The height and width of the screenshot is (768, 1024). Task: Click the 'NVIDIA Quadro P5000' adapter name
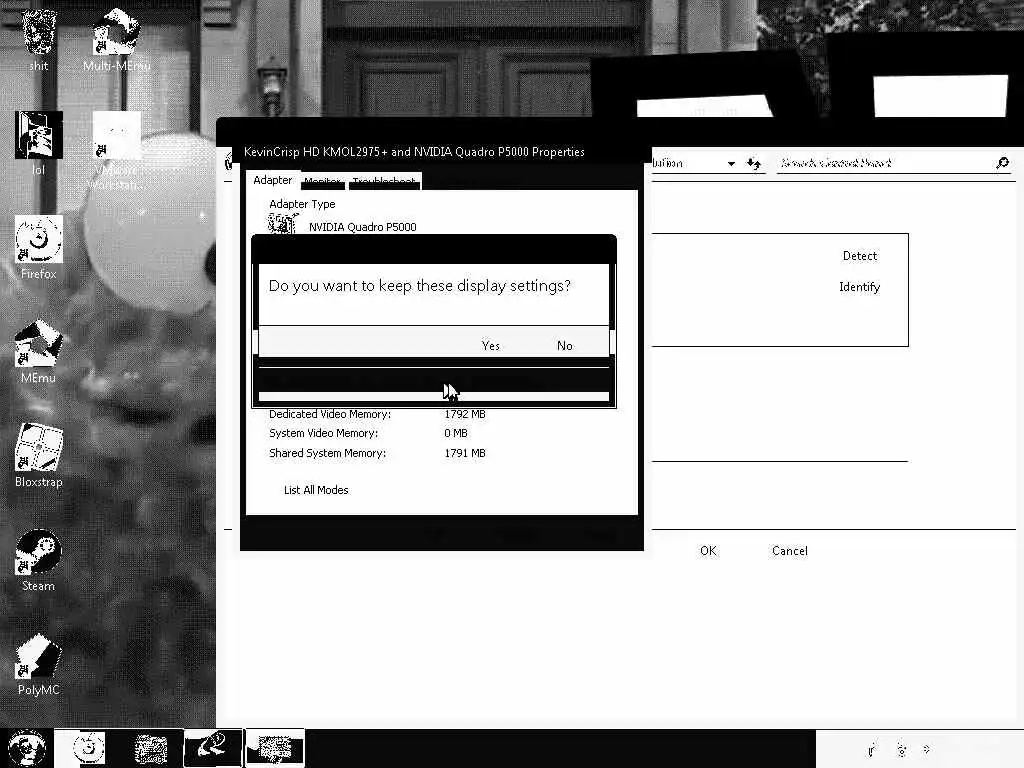tap(362, 227)
